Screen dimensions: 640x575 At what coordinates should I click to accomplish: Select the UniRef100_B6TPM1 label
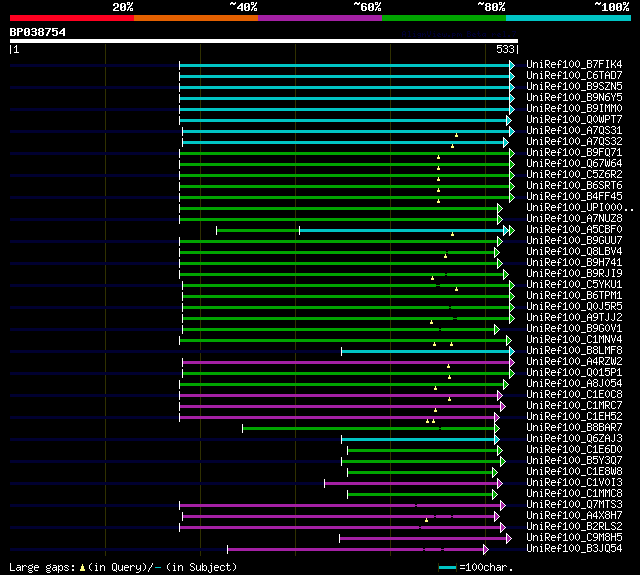coord(574,296)
